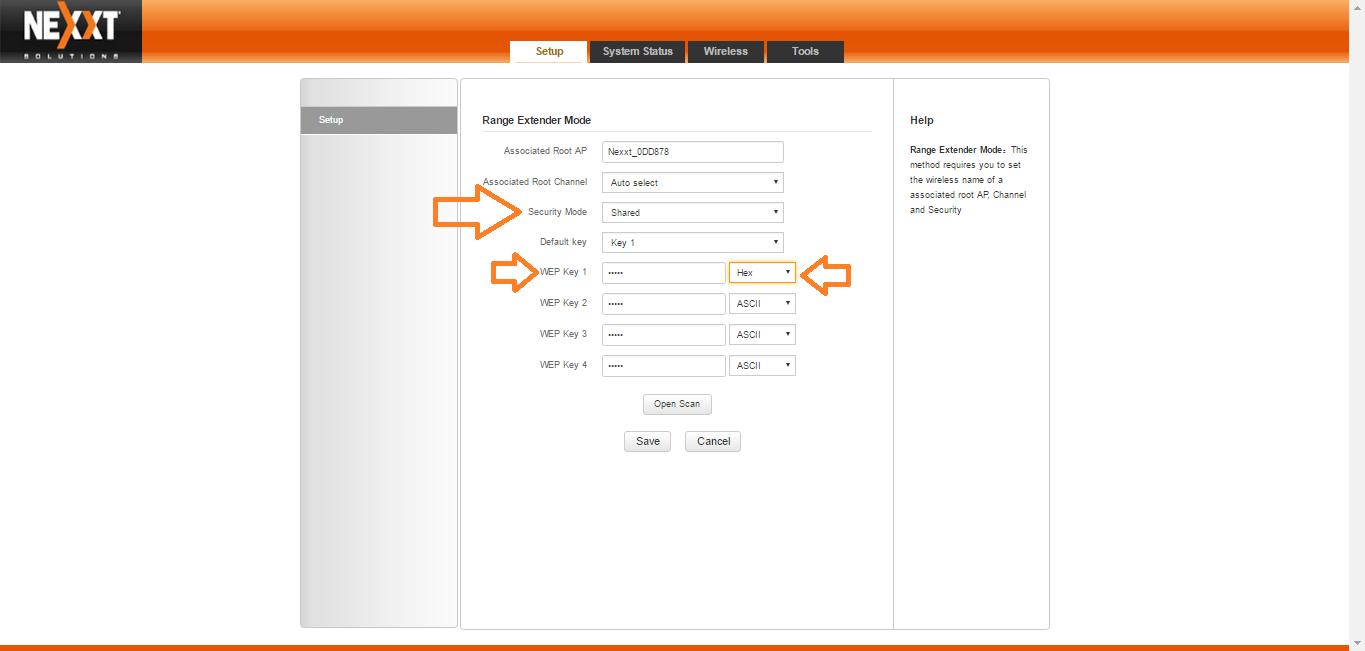This screenshot has height=651, width=1365.
Task: Open WEP Key 4 ASCII format dropdown
Action: tap(762, 366)
